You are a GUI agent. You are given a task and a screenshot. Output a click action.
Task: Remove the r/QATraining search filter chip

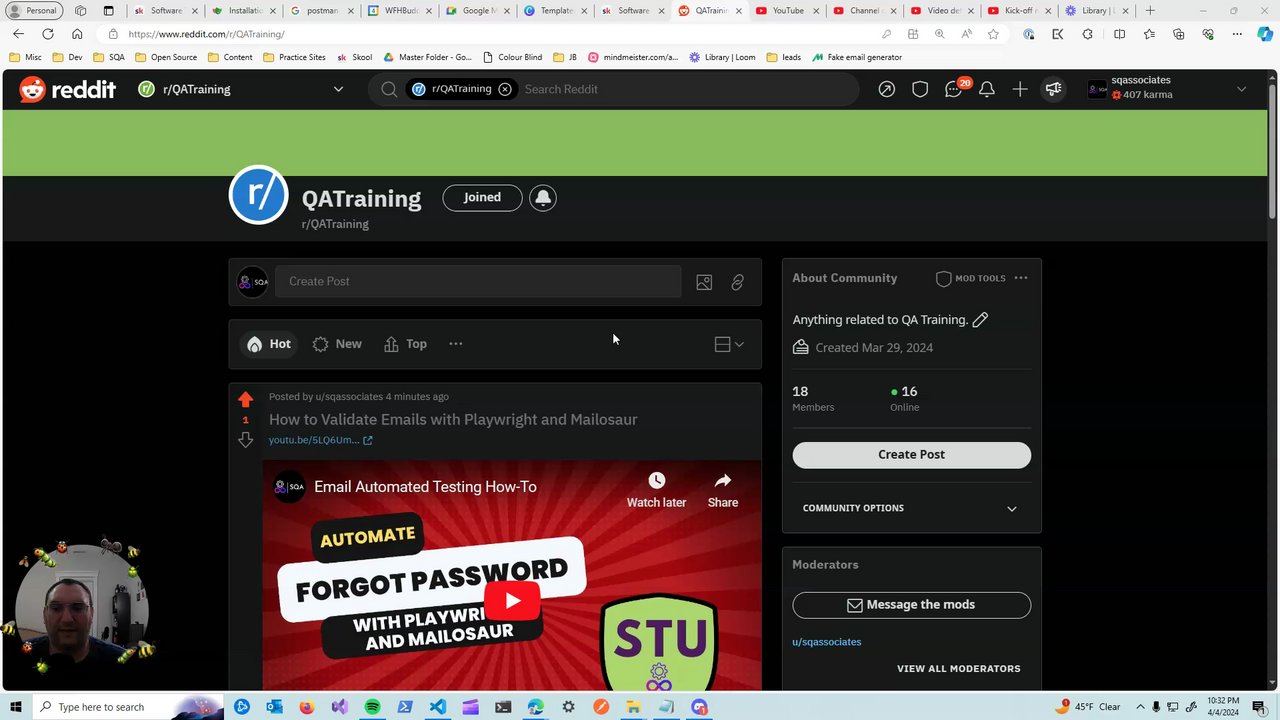[505, 89]
